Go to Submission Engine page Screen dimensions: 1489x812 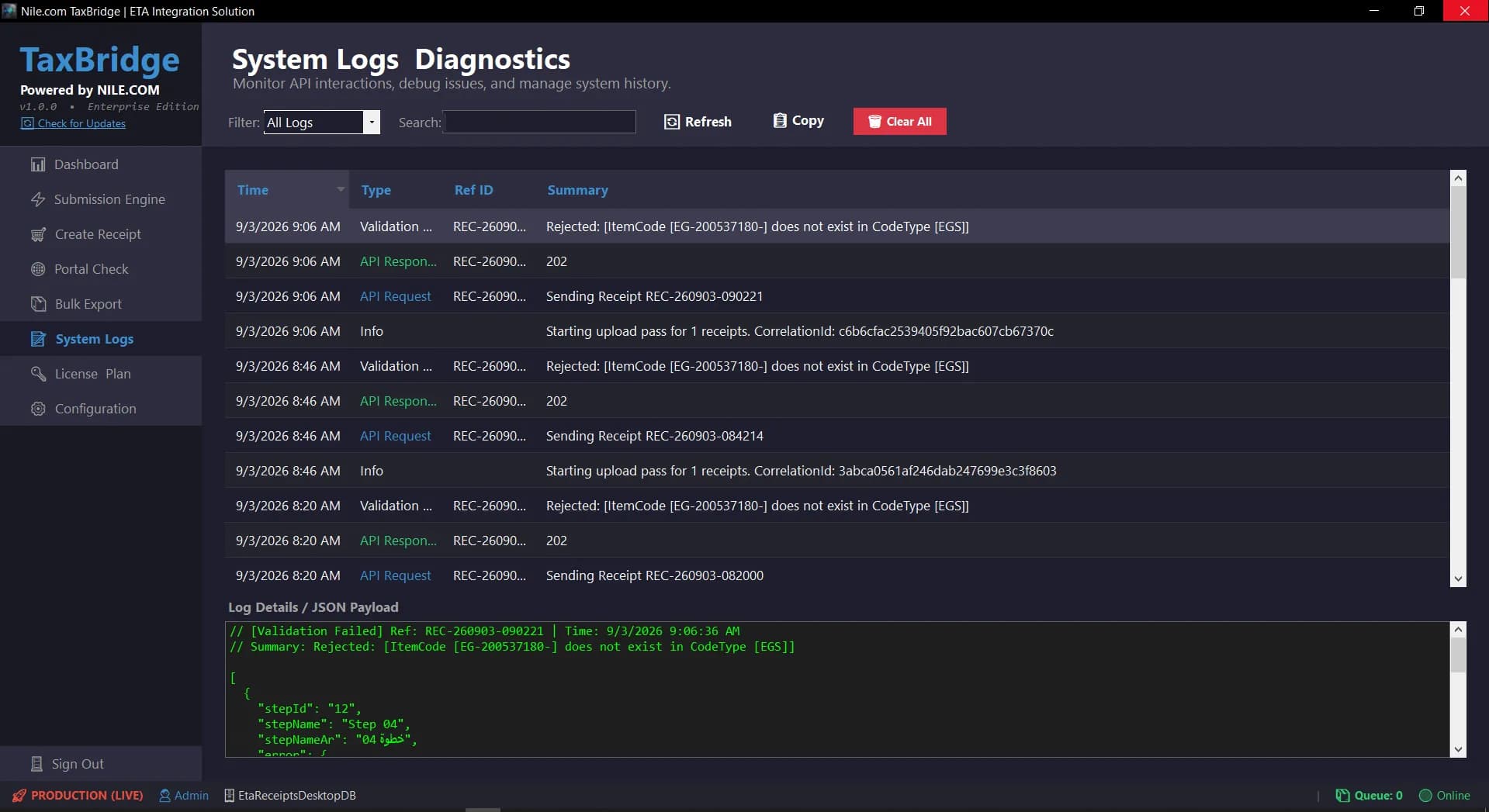pos(101,199)
